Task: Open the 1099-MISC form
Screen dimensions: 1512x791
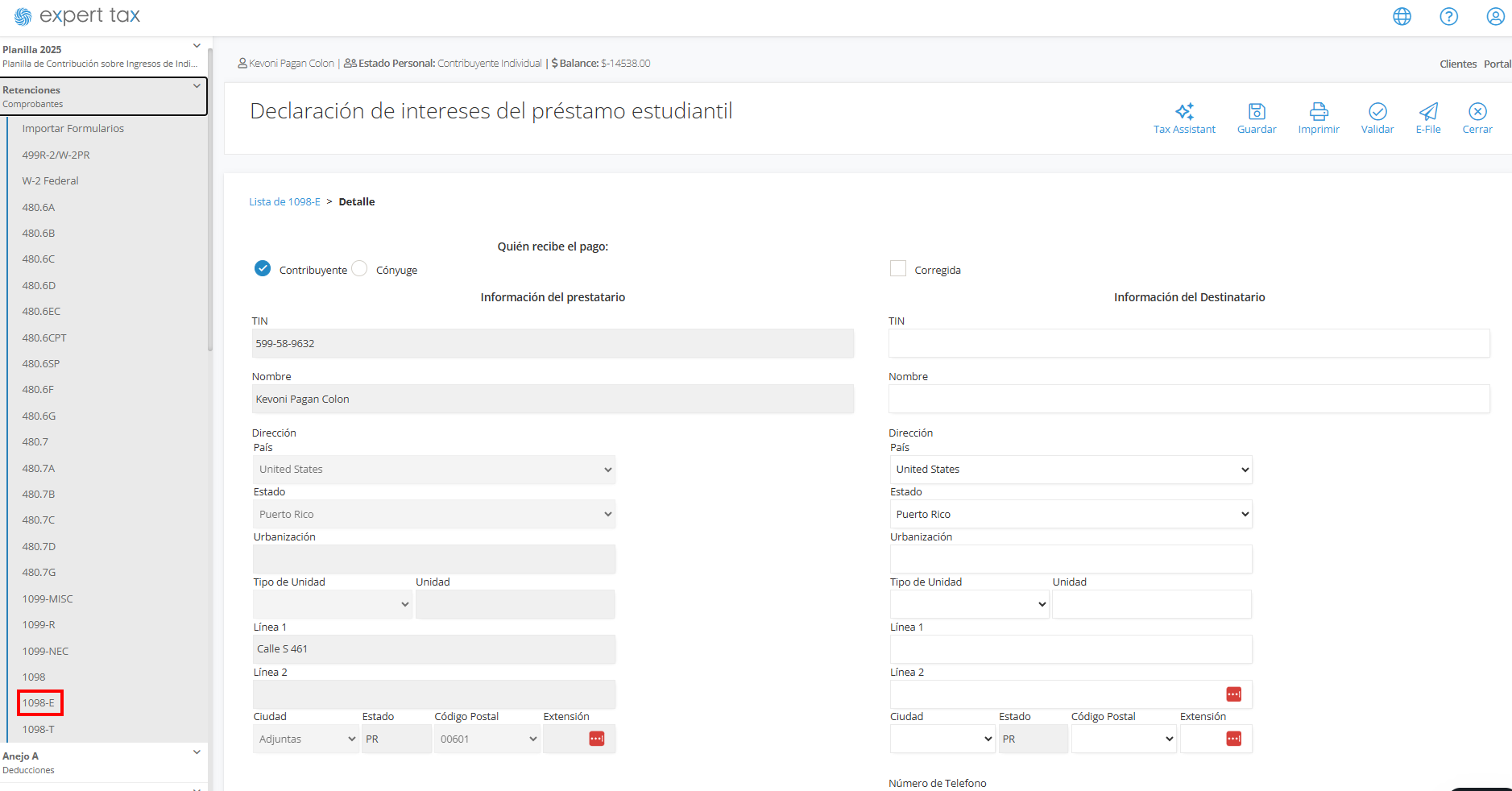Action: 48,599
